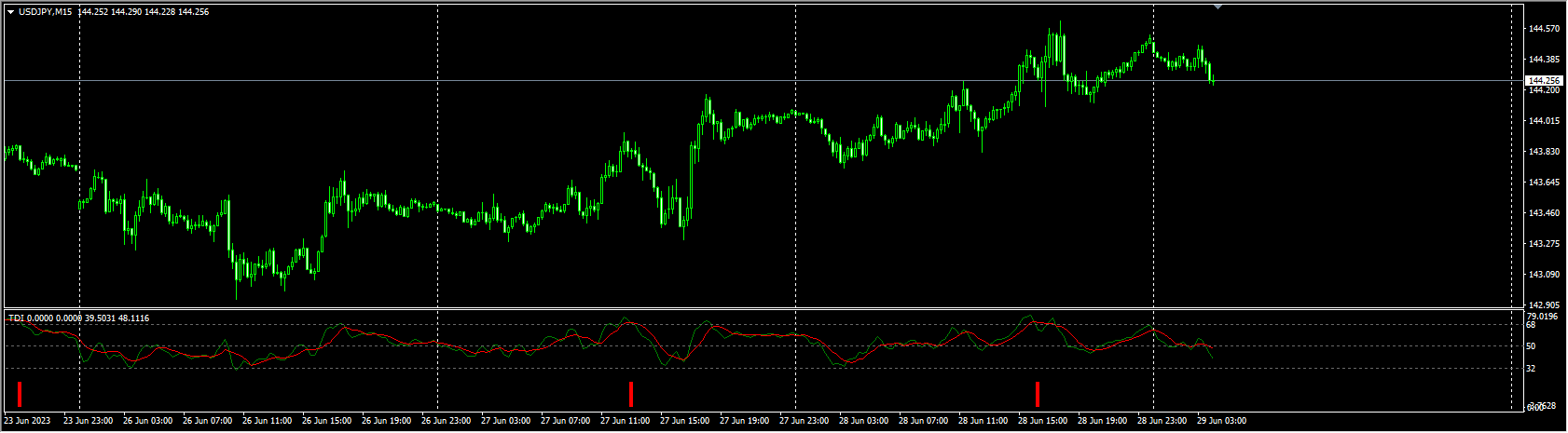The width and height of the screenshot is (1568, 433).
Task: Click the 26 Jun 19:00 time label
Action: pyautogui.click(x=386, y=421)
